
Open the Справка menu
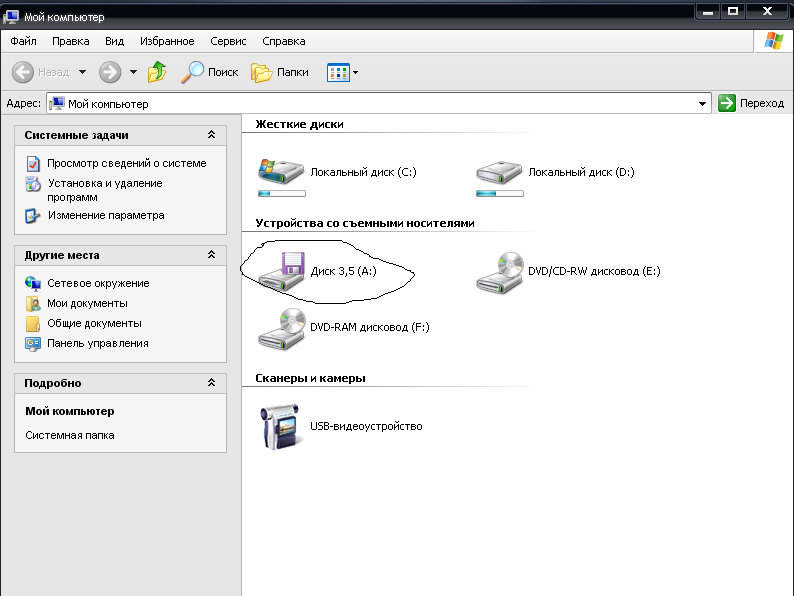(284, 42)
